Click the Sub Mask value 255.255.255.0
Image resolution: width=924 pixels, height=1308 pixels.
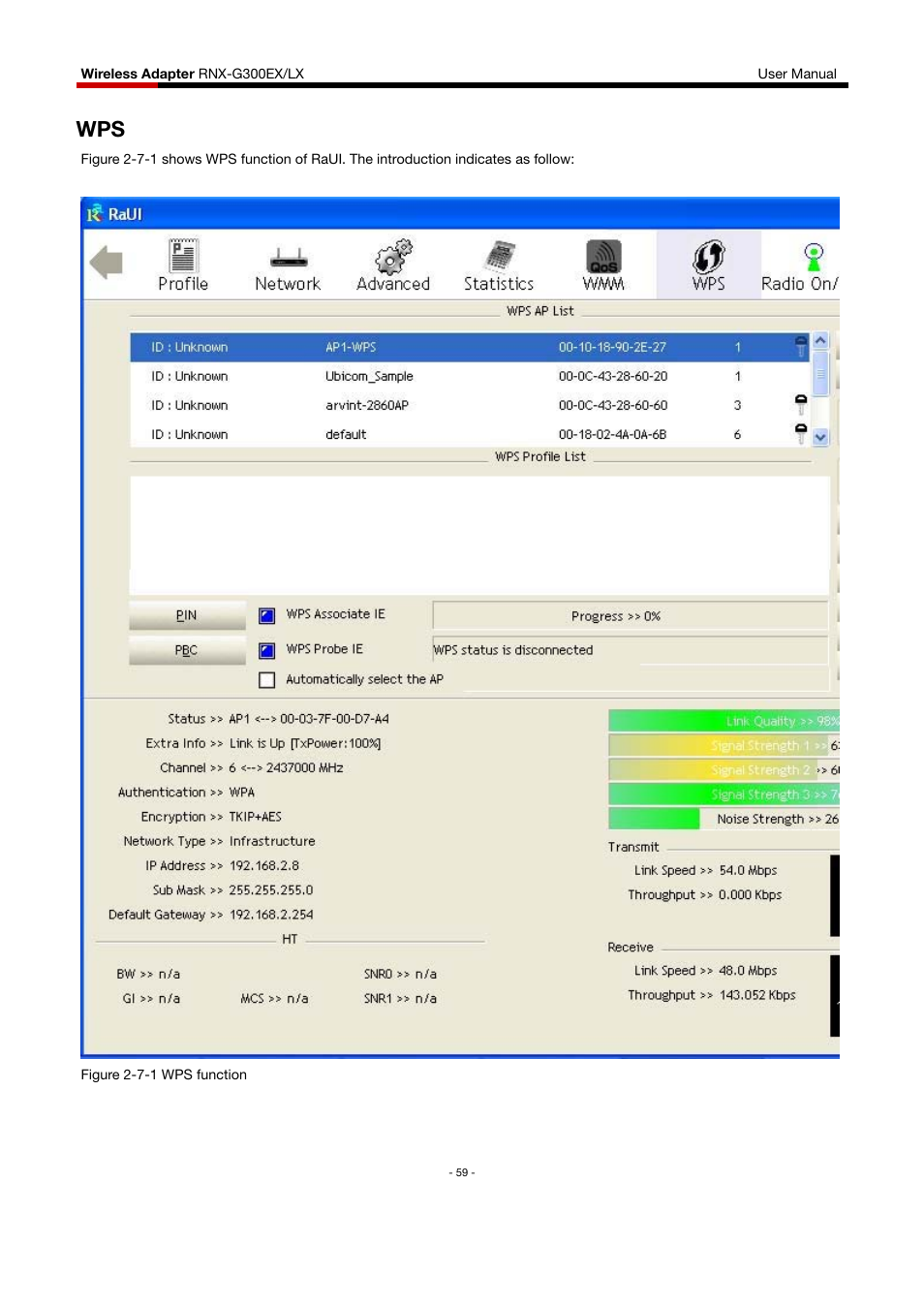(x=271, y=890)
